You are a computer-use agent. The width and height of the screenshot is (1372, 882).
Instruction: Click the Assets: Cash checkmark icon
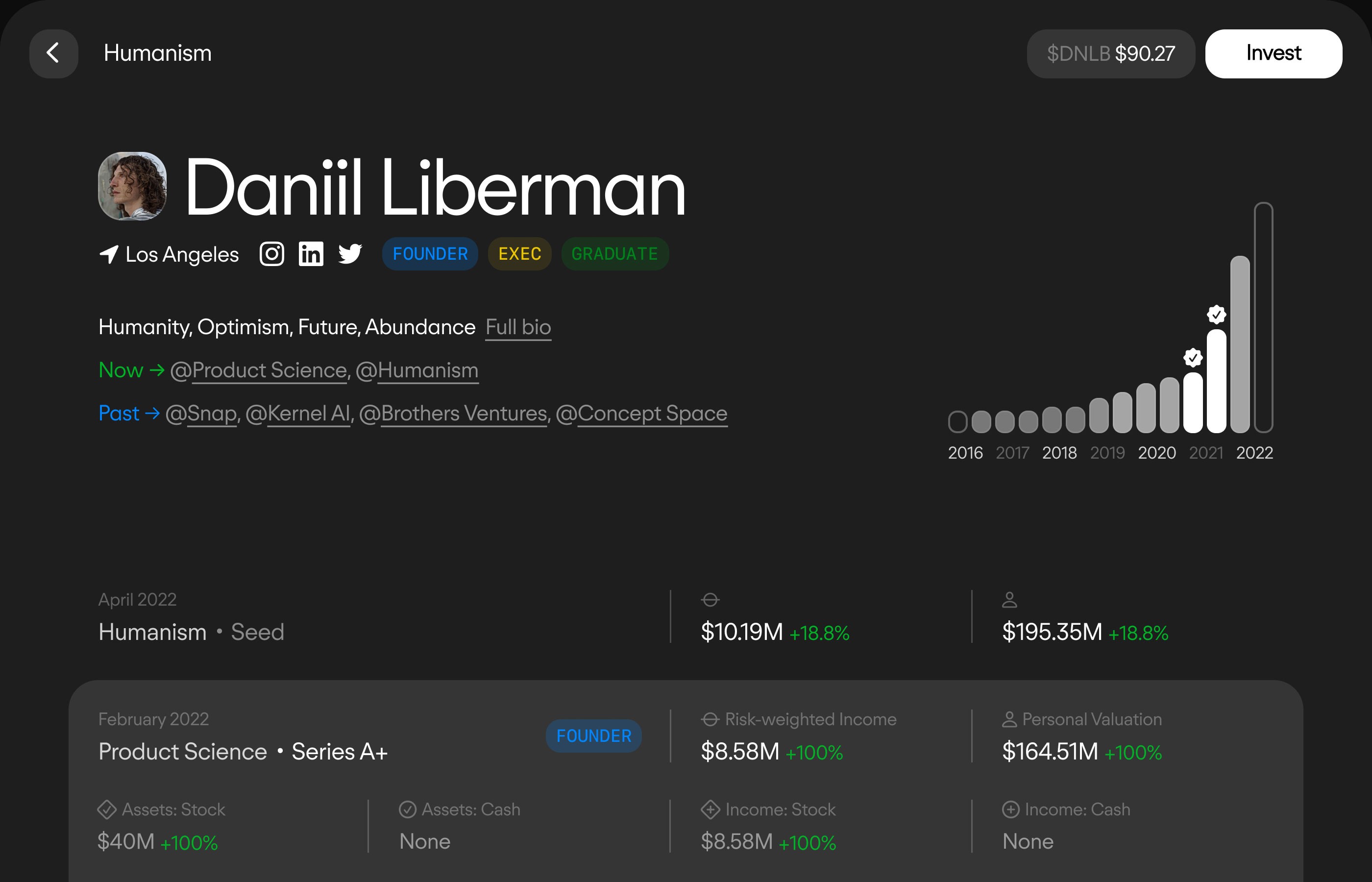pos(407,810)
